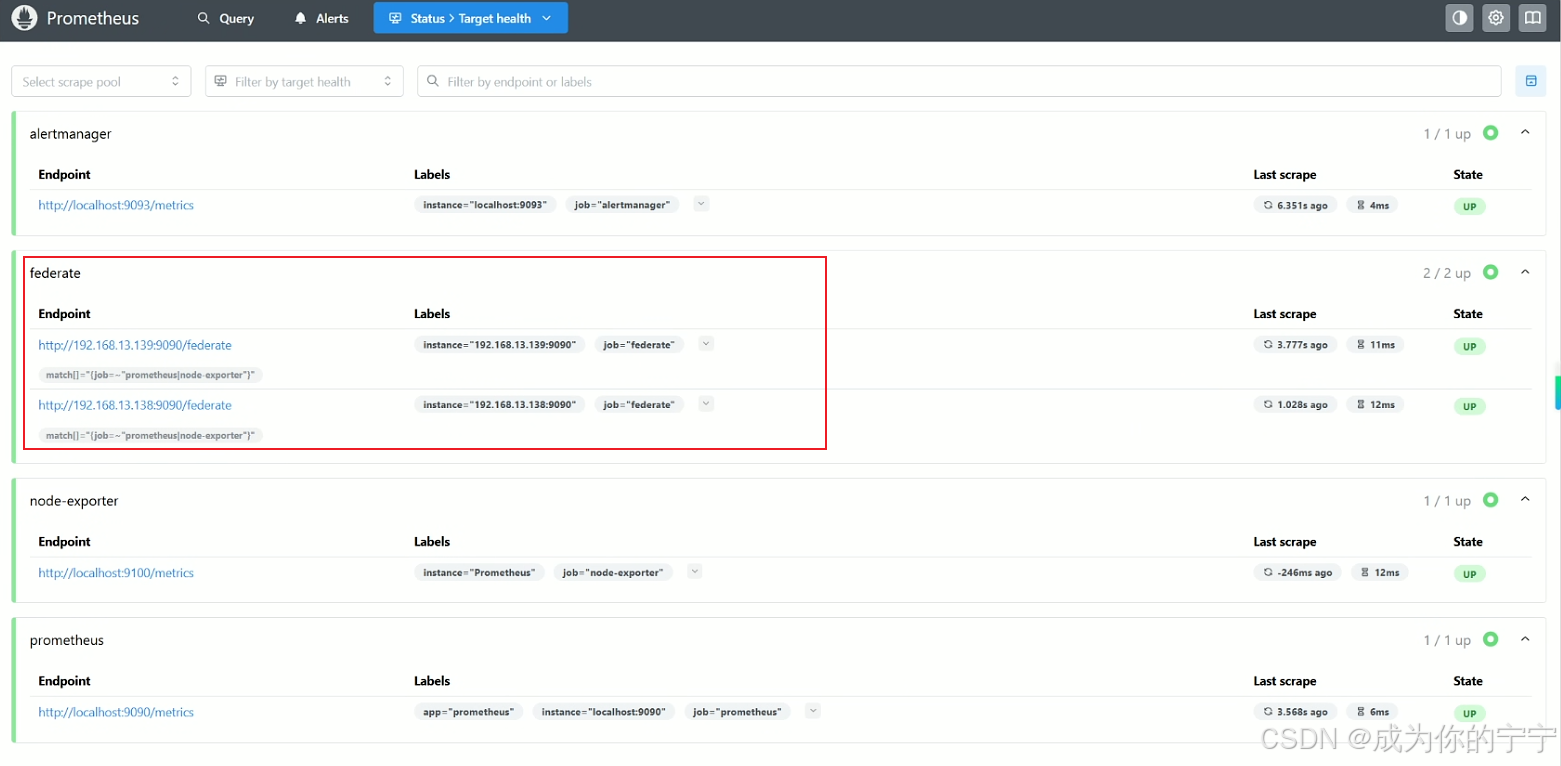Open the Alerts menu item
Image resolution: width=1561 pixels, height=766 pixels.
click(321, 18)
